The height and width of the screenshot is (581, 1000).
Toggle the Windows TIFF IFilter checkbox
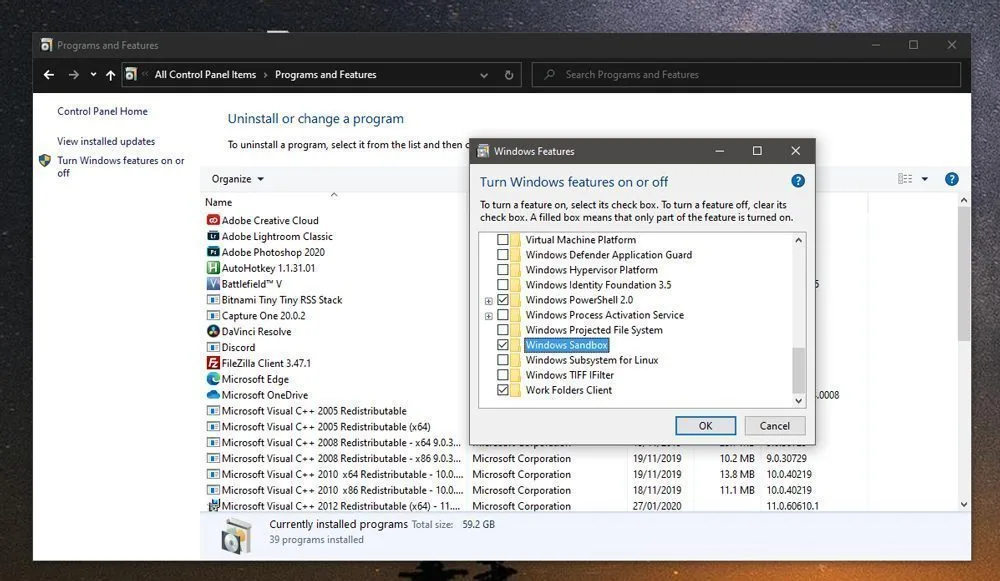coord(503,375)
